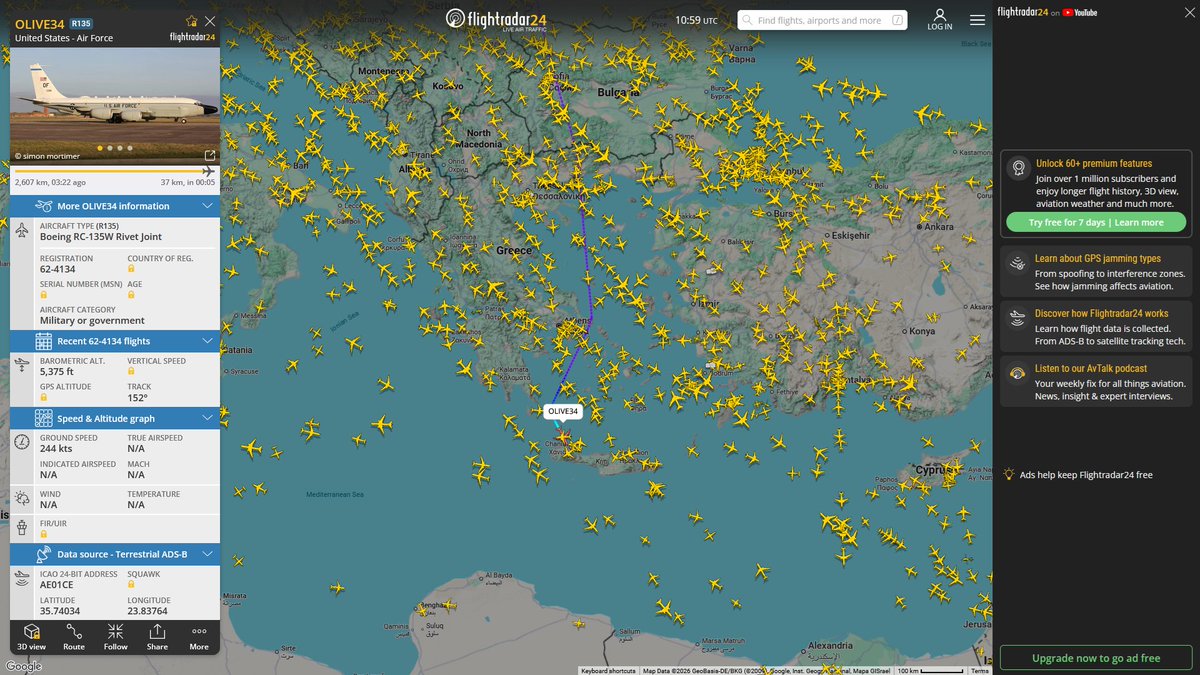Follow the aircraft with the Follow icon

pyautogui.click(x=116, y=636)
